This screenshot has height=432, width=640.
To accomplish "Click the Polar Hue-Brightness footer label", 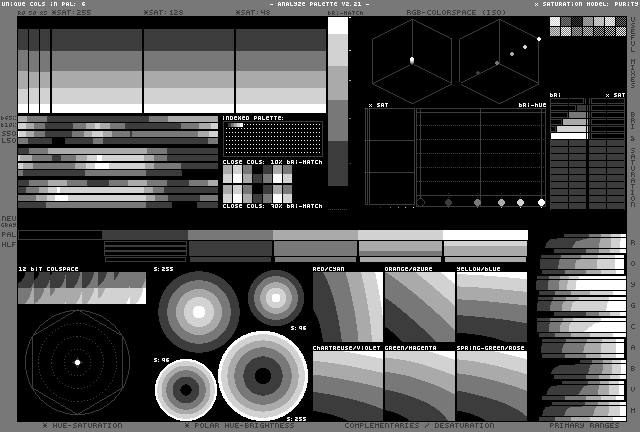I will tap(239, 425).
